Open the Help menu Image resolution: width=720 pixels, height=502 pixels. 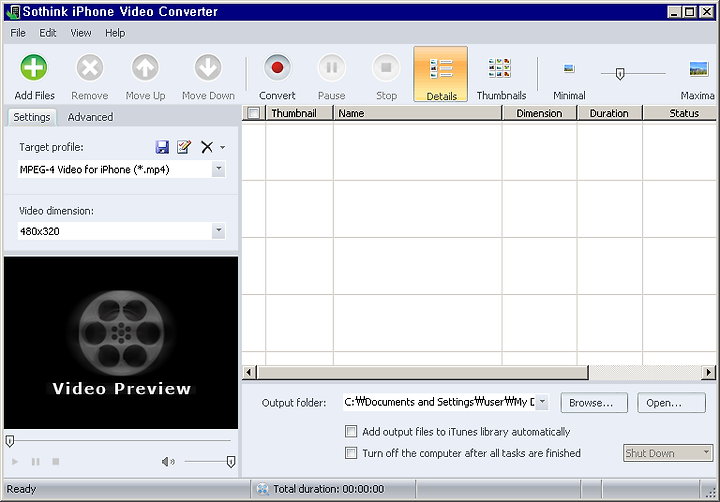[x=115, y=33]
